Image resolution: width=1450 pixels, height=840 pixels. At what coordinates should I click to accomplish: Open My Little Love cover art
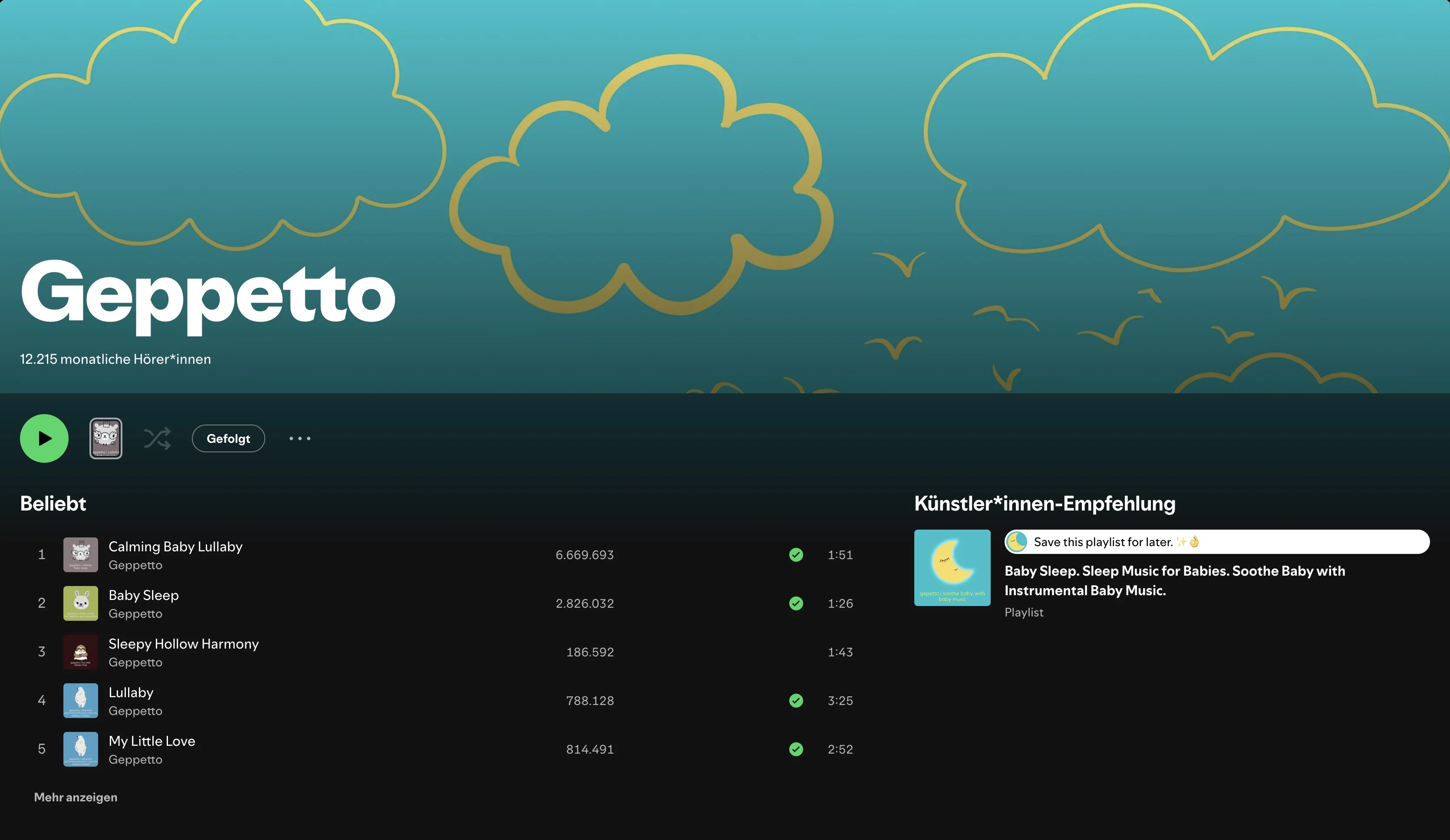[x=81, y=749]
